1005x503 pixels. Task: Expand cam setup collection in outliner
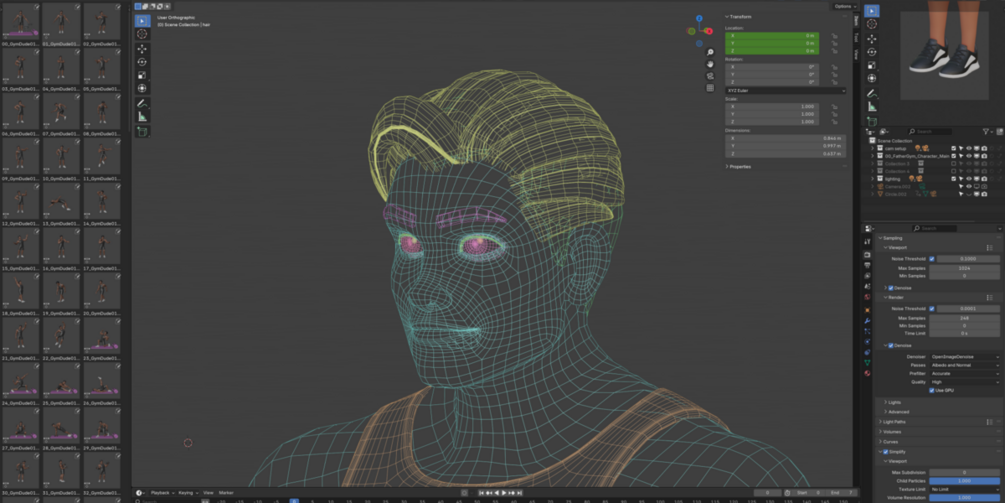(872, 149)
